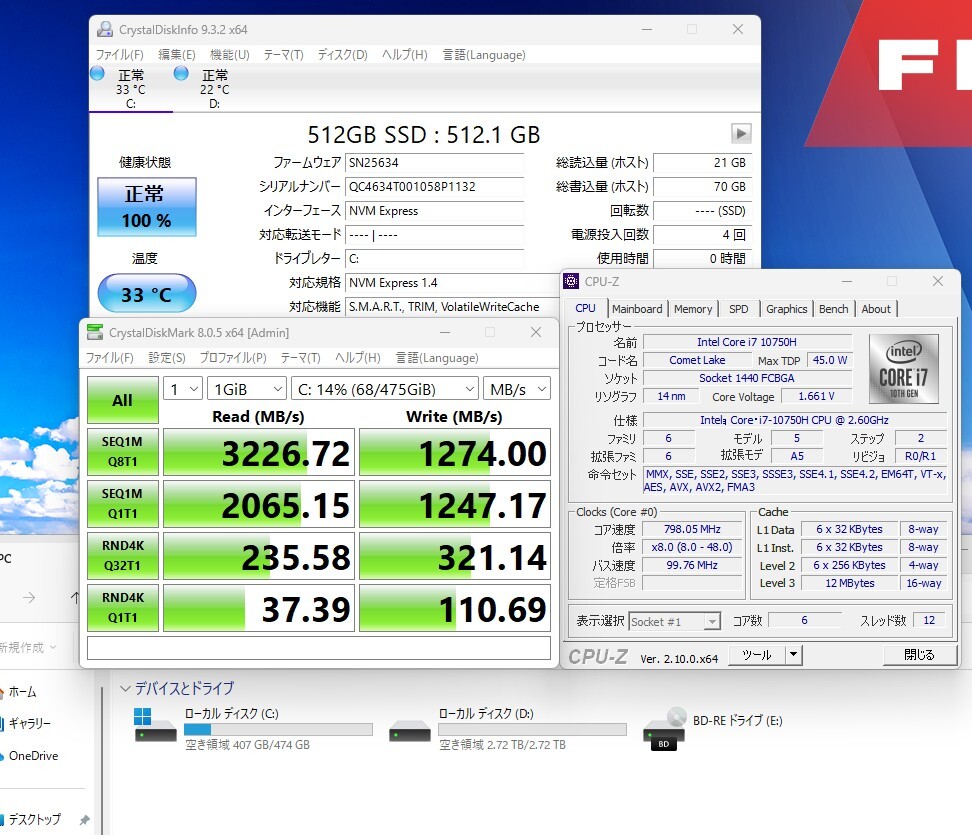Viewport: 972px width, 835px height.
Task: Click the firmware field SN25634
Action: (x=434, y=162)
